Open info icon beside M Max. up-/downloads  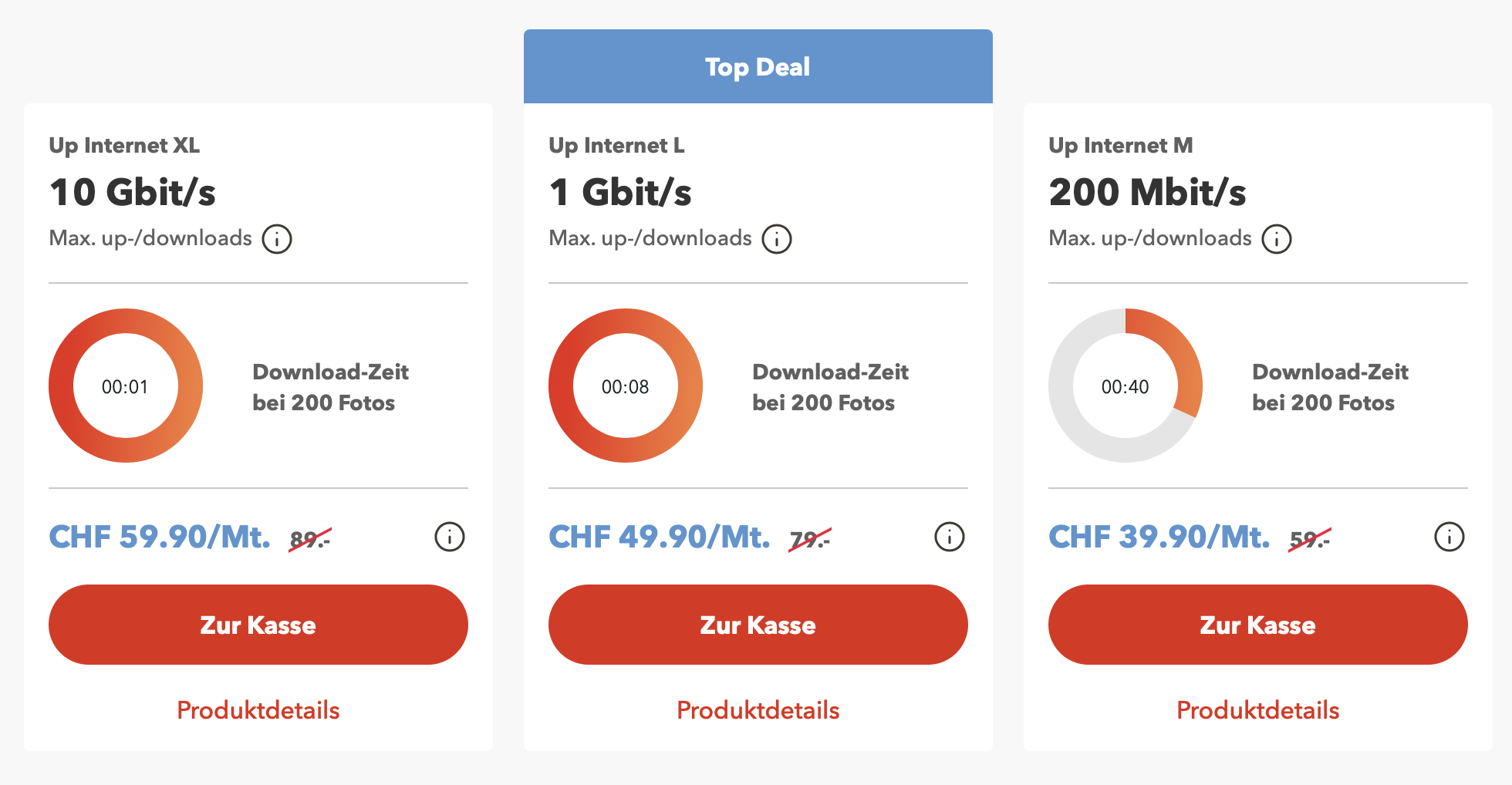(1277, 239)
